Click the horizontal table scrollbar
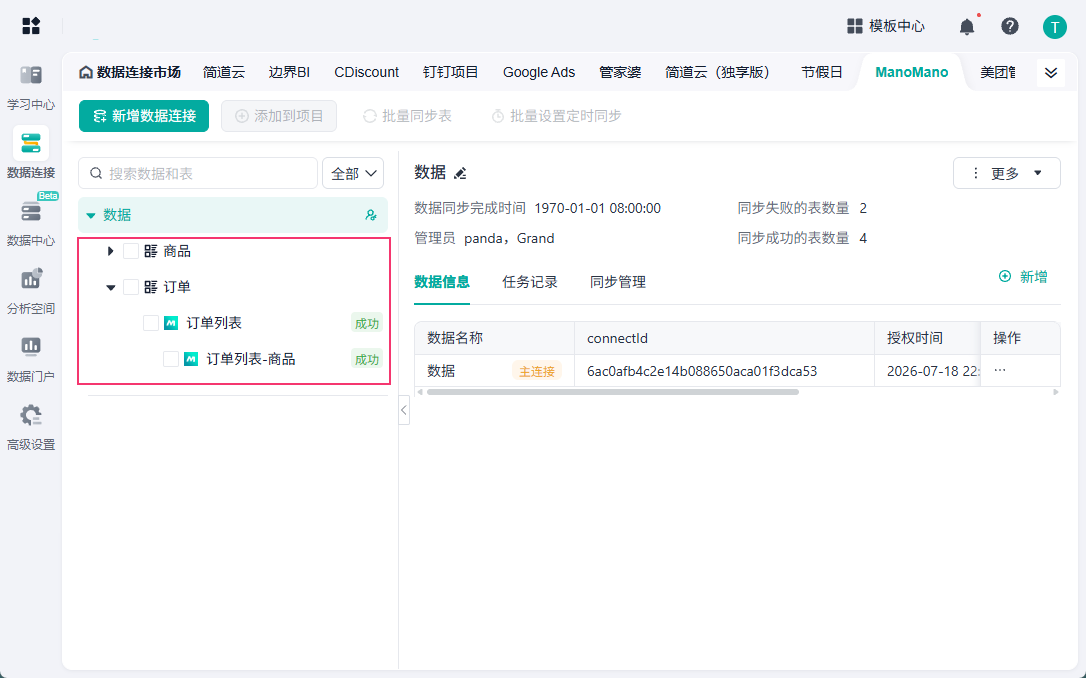Screen dimensions: 1086x678 [612, 392]
